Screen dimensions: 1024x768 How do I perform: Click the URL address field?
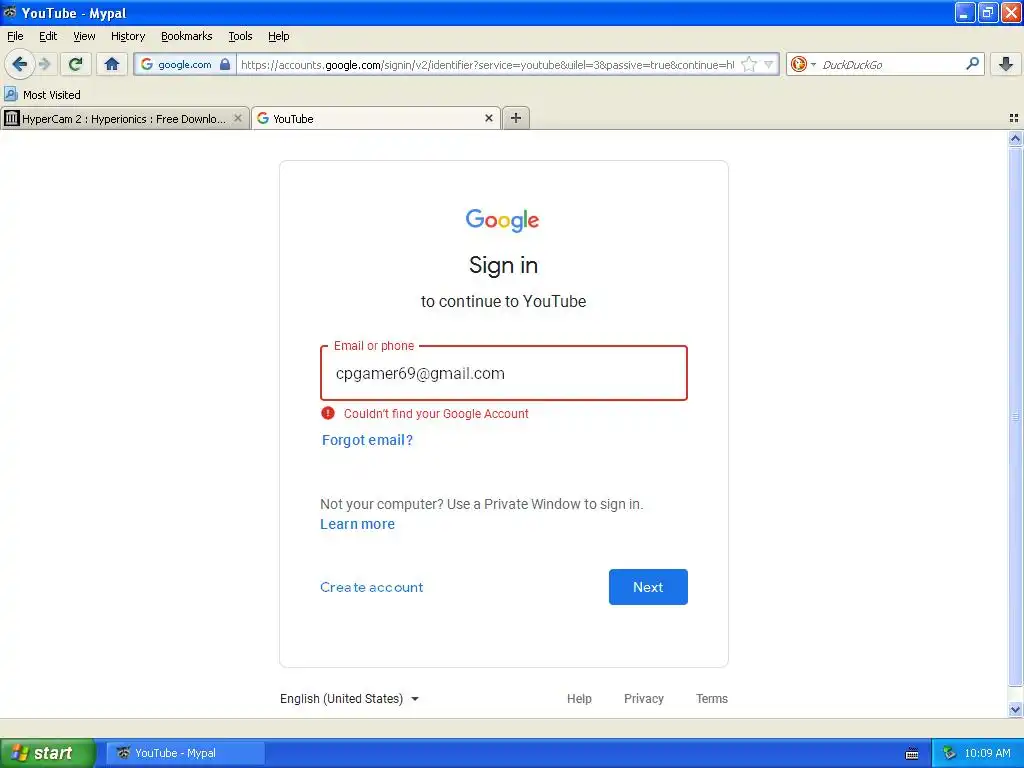click(487, 64)
